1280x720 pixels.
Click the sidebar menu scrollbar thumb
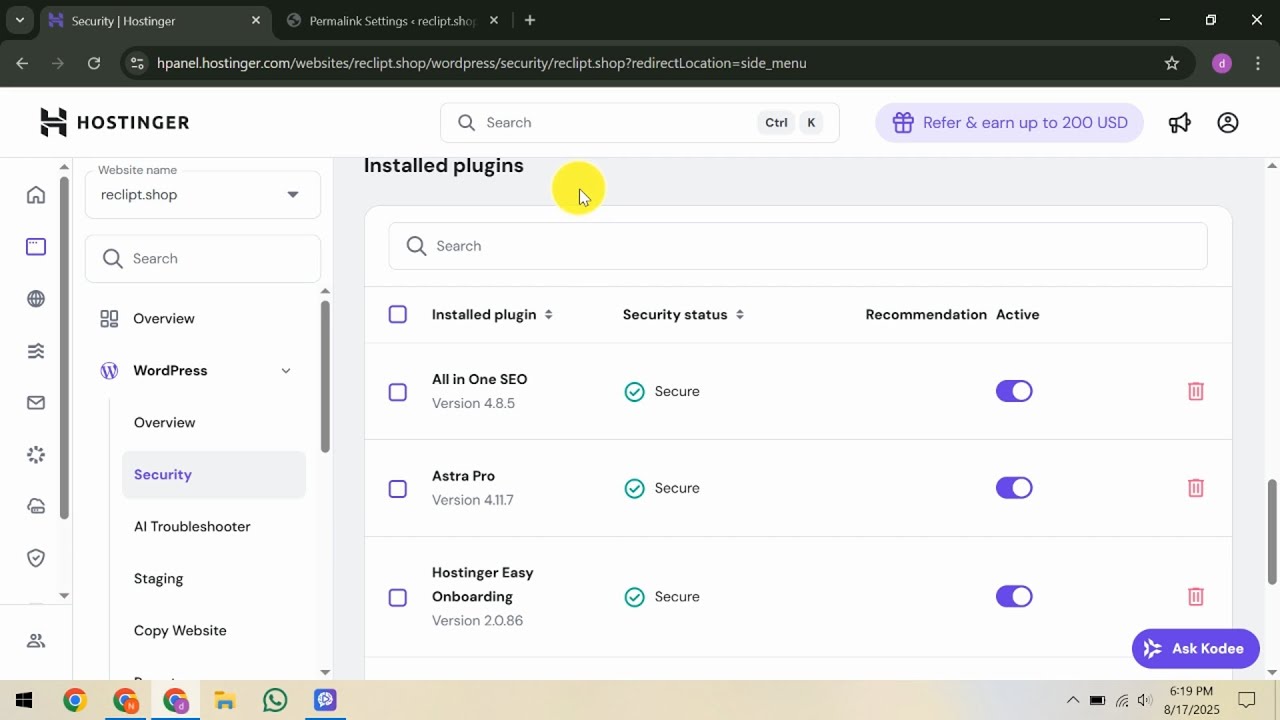point(325,375)
